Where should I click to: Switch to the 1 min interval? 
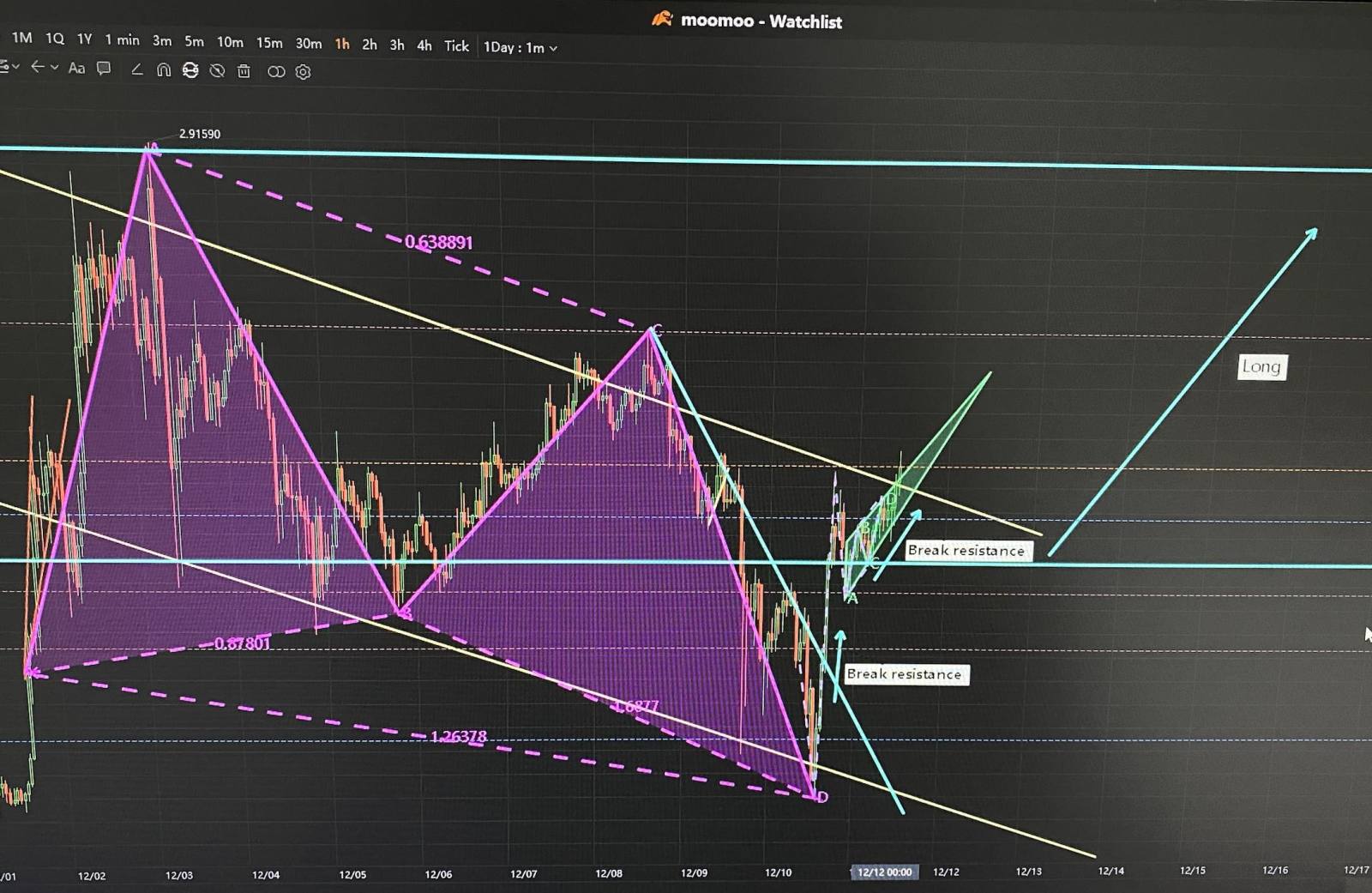(x=122, y=39)
